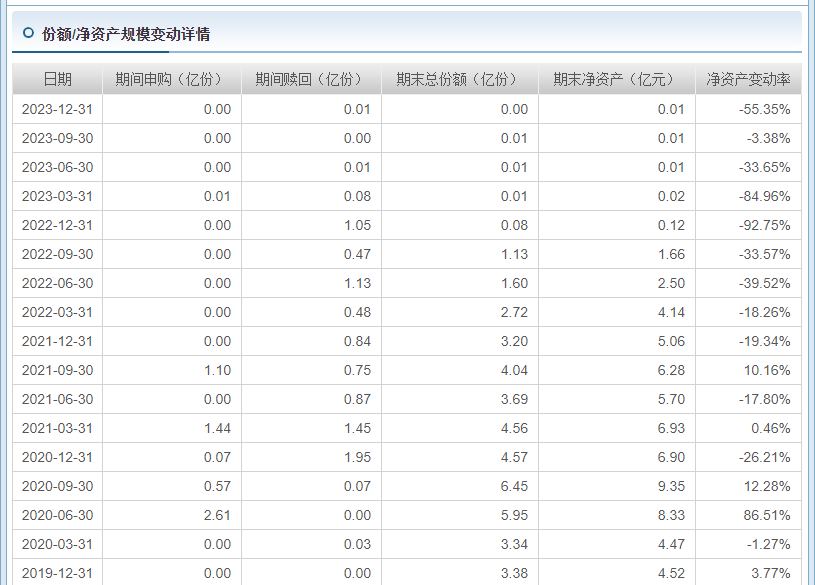Select the 期末净资产（亿元） column header
Image resolution: width=815 pixels, height=585 pixels.
[616, 80]
